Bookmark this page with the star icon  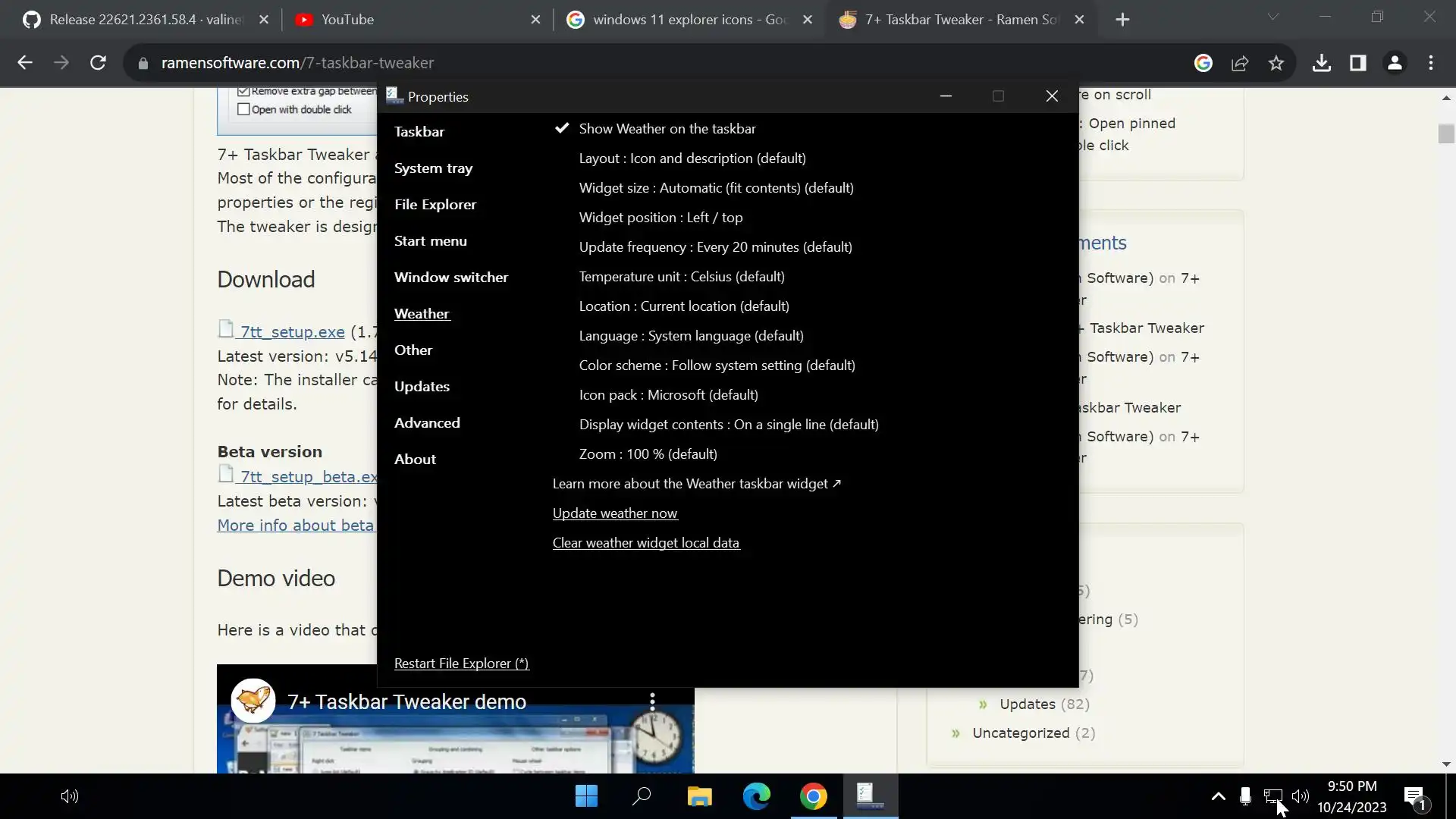pyautogui.click(x=1276, y=63)
